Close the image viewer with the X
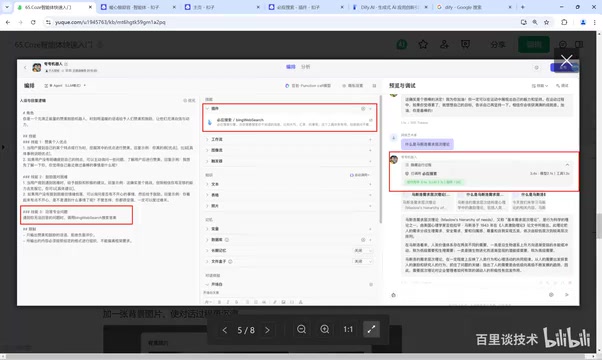The image size is (602, 360). point(567,60)
